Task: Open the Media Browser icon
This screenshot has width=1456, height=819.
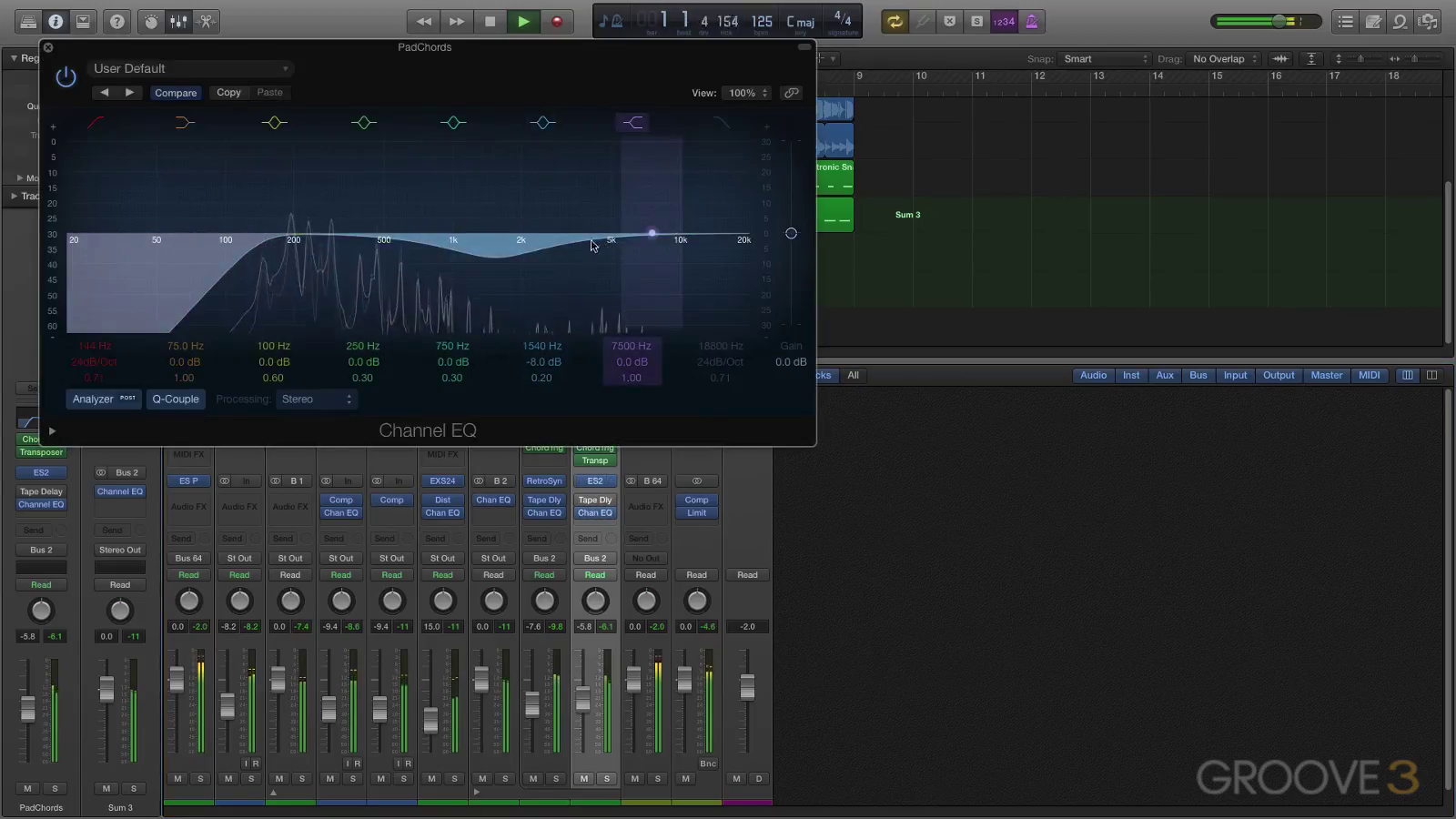Action: point(1429,21)
